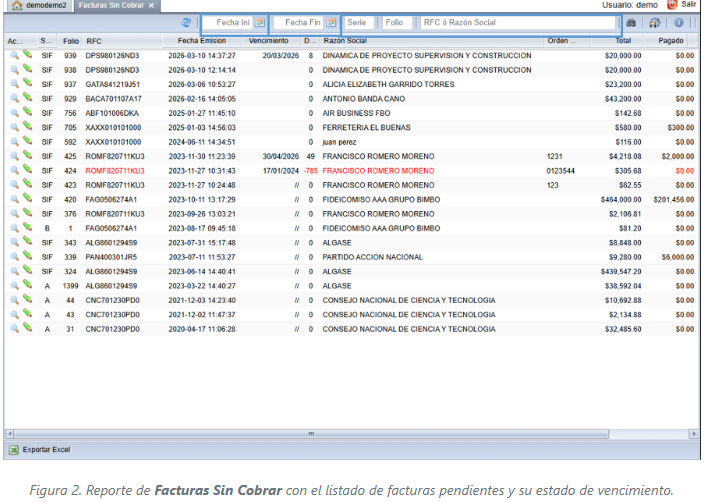The height and width of the screenshot is (502, 704).
Task: Sort by the Vencimiento column header
Action: [x=268, y=41]
